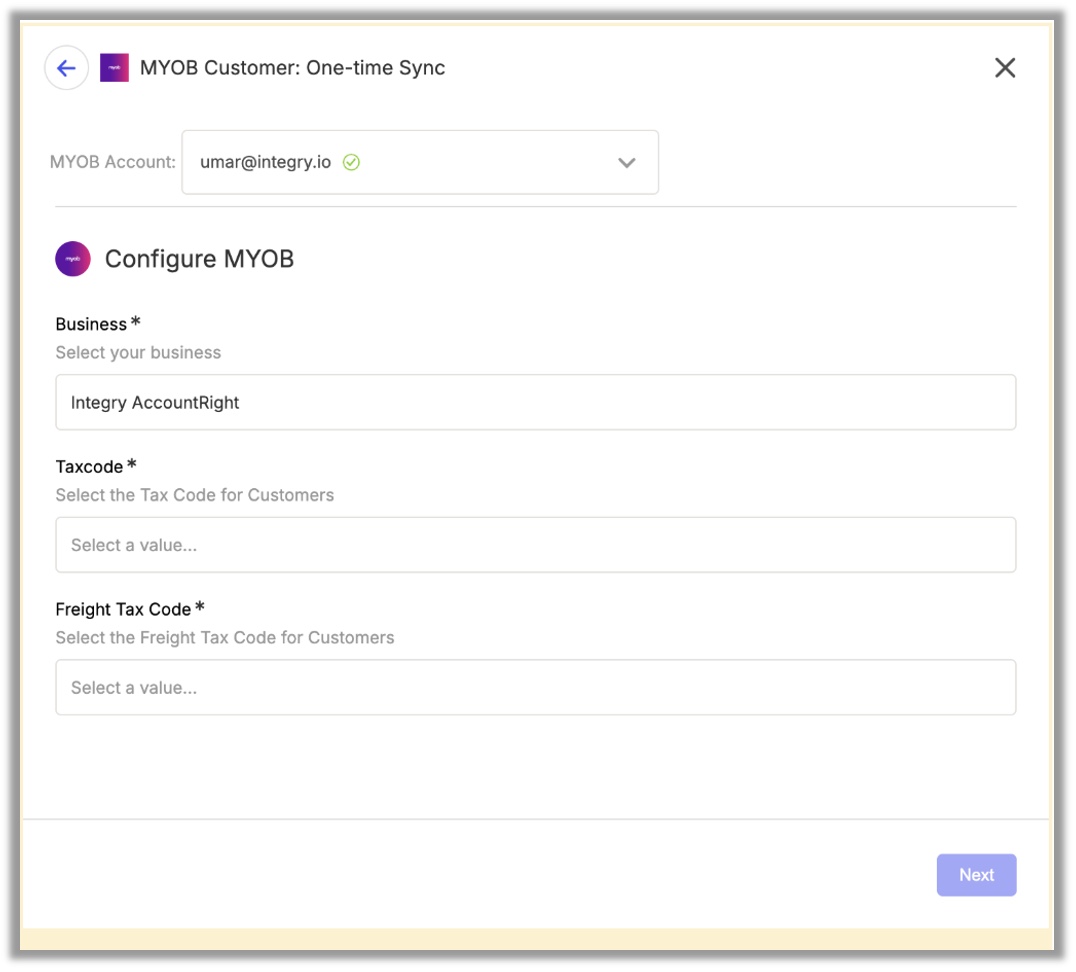Open the Business dropdown showing Integry AccountRight
Screen dimensions: 1076x972
point(535,402)
